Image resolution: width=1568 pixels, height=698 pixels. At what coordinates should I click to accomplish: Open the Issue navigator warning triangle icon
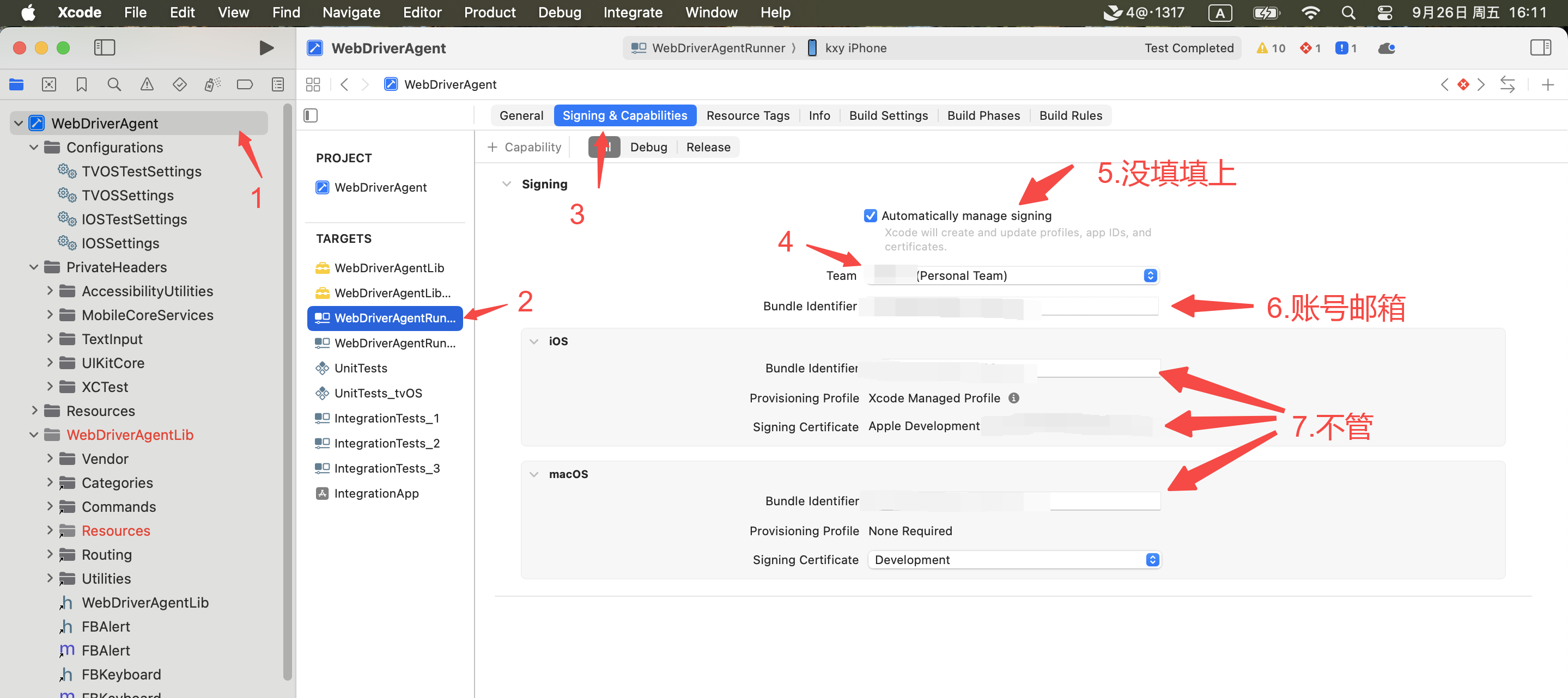[147, 84]
